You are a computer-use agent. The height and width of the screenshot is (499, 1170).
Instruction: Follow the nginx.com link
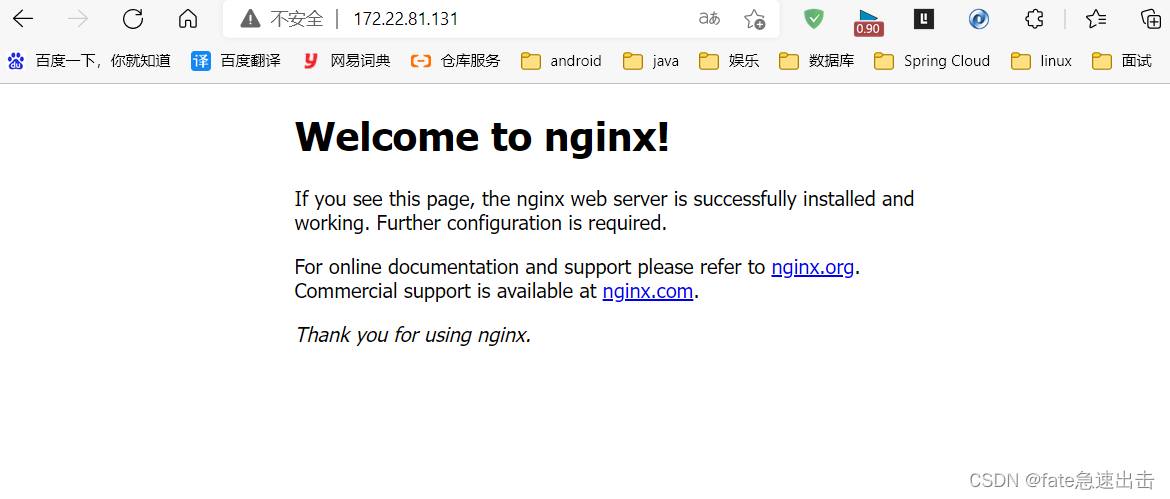coord(648,291)
